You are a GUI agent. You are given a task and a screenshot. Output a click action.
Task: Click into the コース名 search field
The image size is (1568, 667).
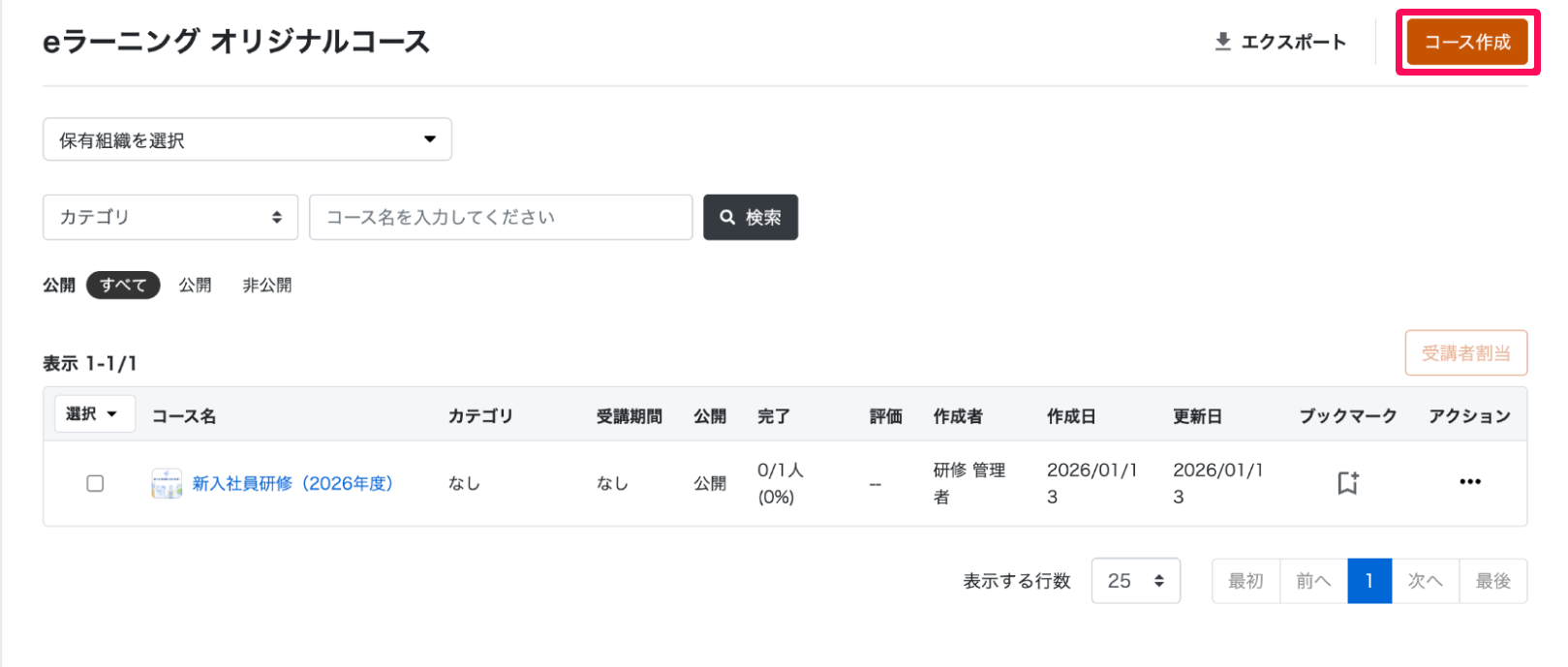(x=501, y=217)
